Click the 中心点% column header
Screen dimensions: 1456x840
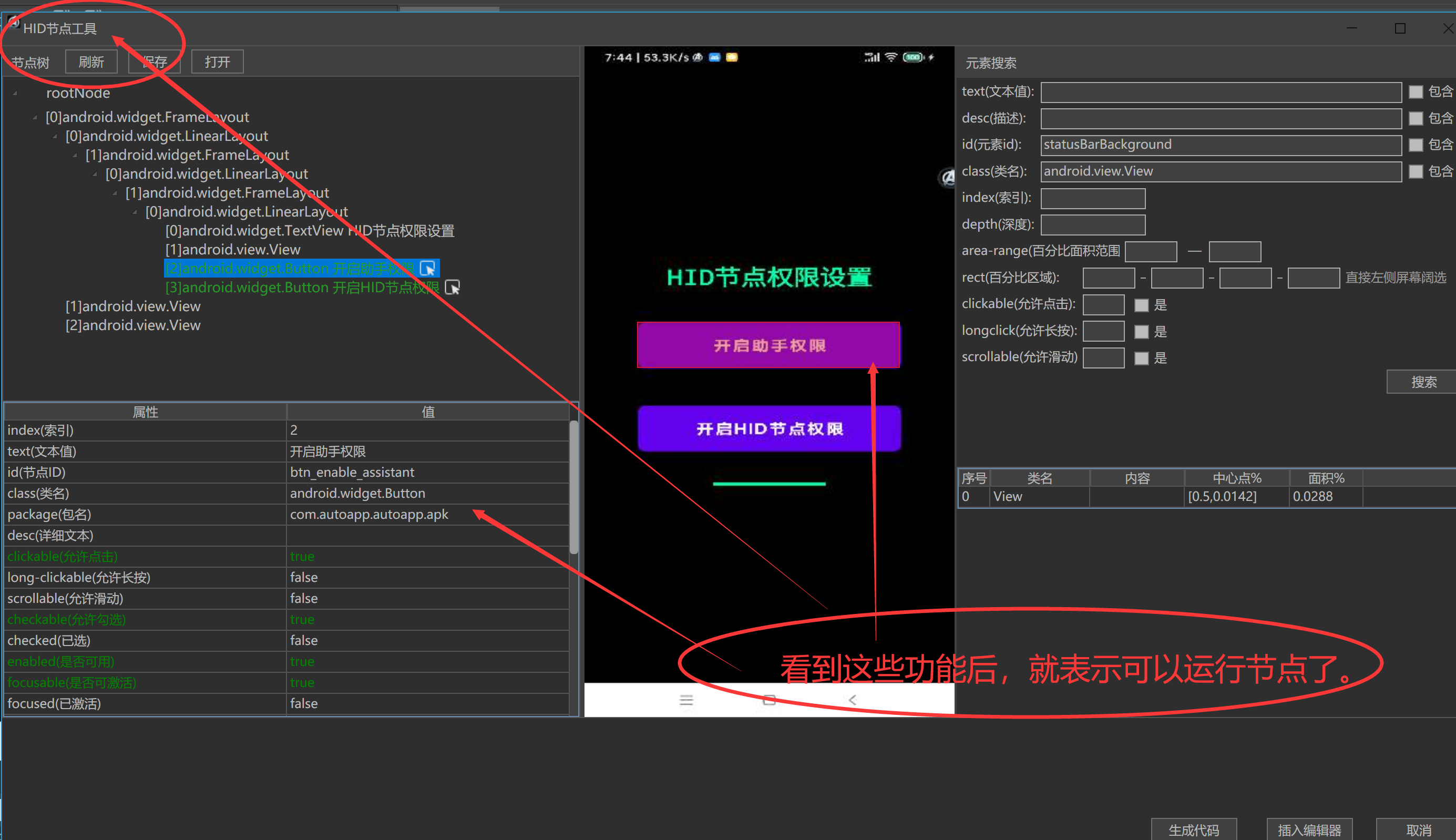(x=1237, y=478)
